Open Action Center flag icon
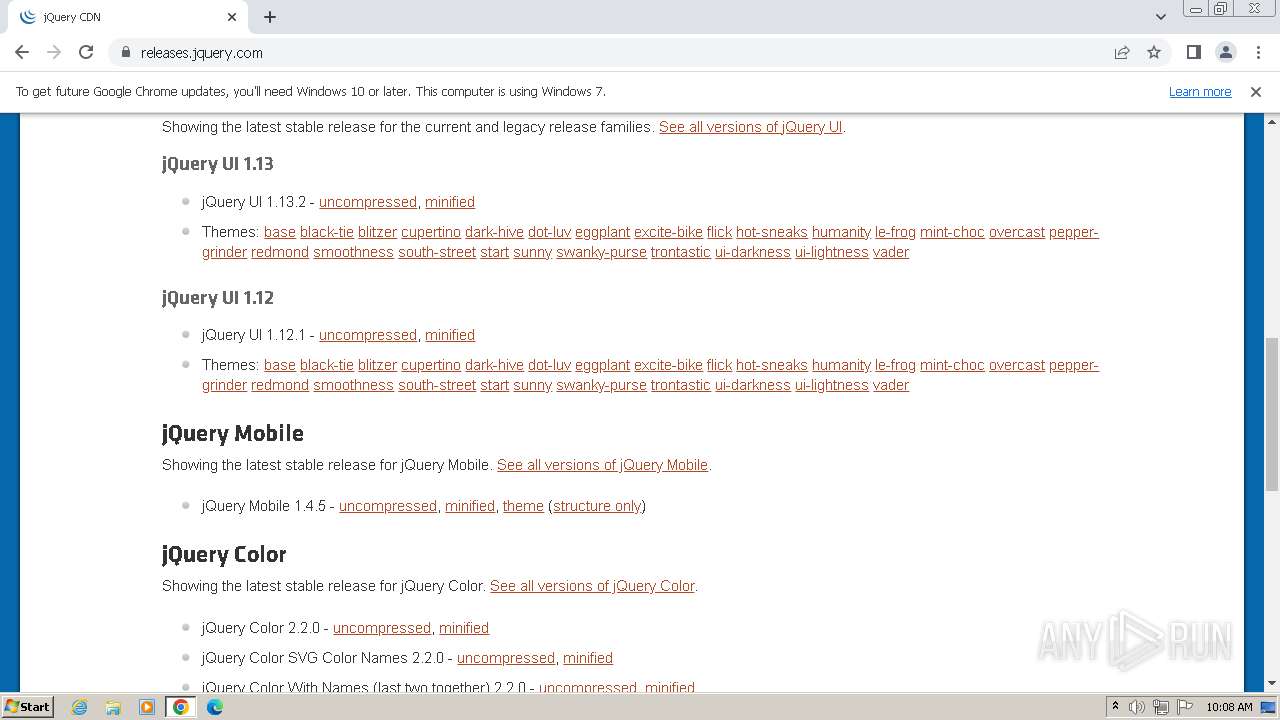Screen dimensions: 1280x720 coord(1185,707)
